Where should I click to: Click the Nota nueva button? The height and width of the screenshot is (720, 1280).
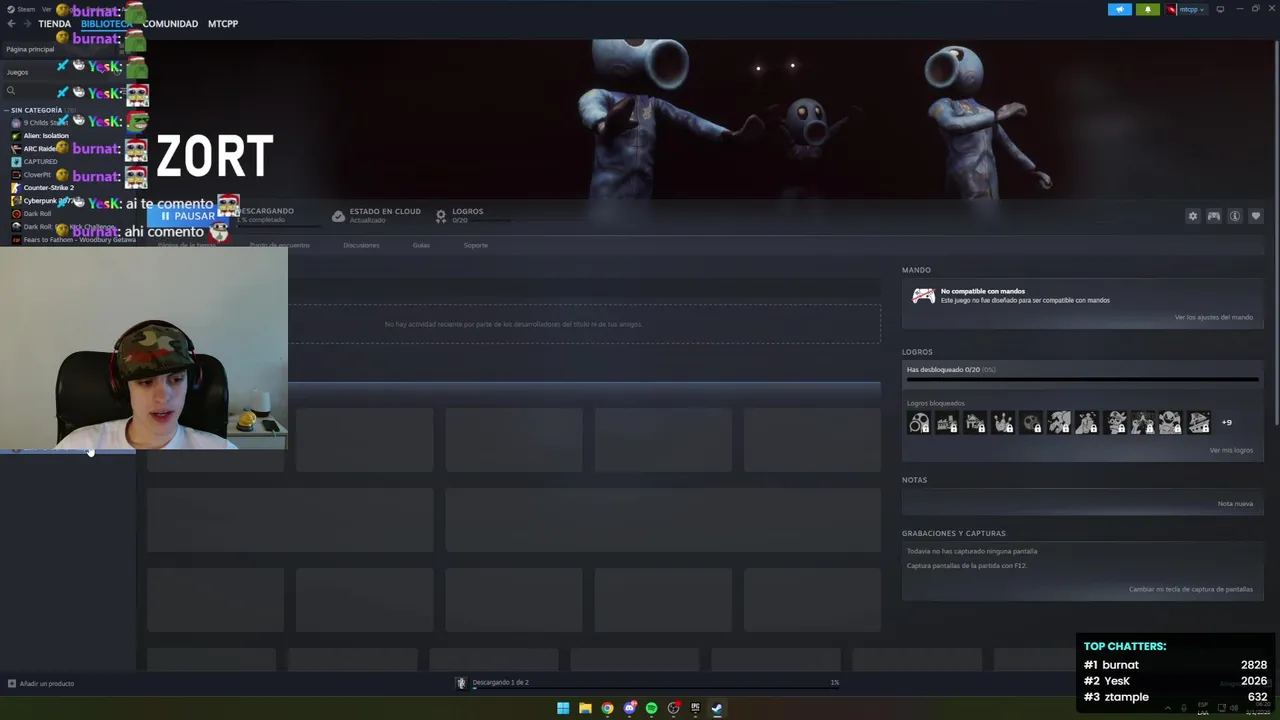1235,504
